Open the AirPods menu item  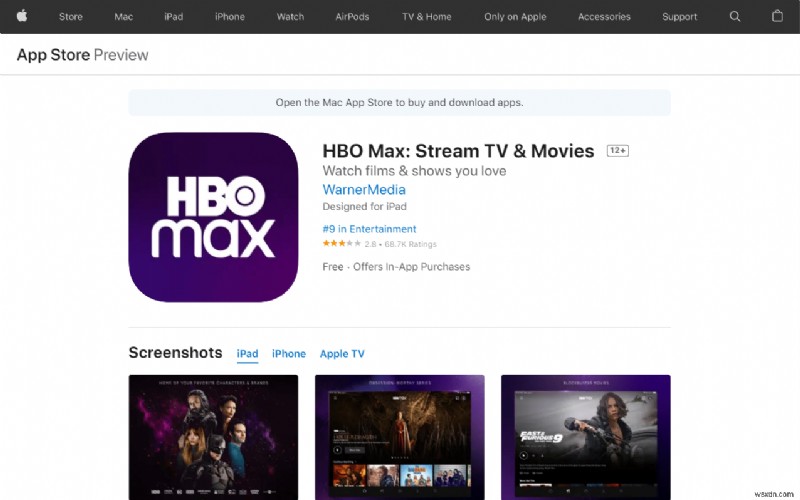[352, 16]
